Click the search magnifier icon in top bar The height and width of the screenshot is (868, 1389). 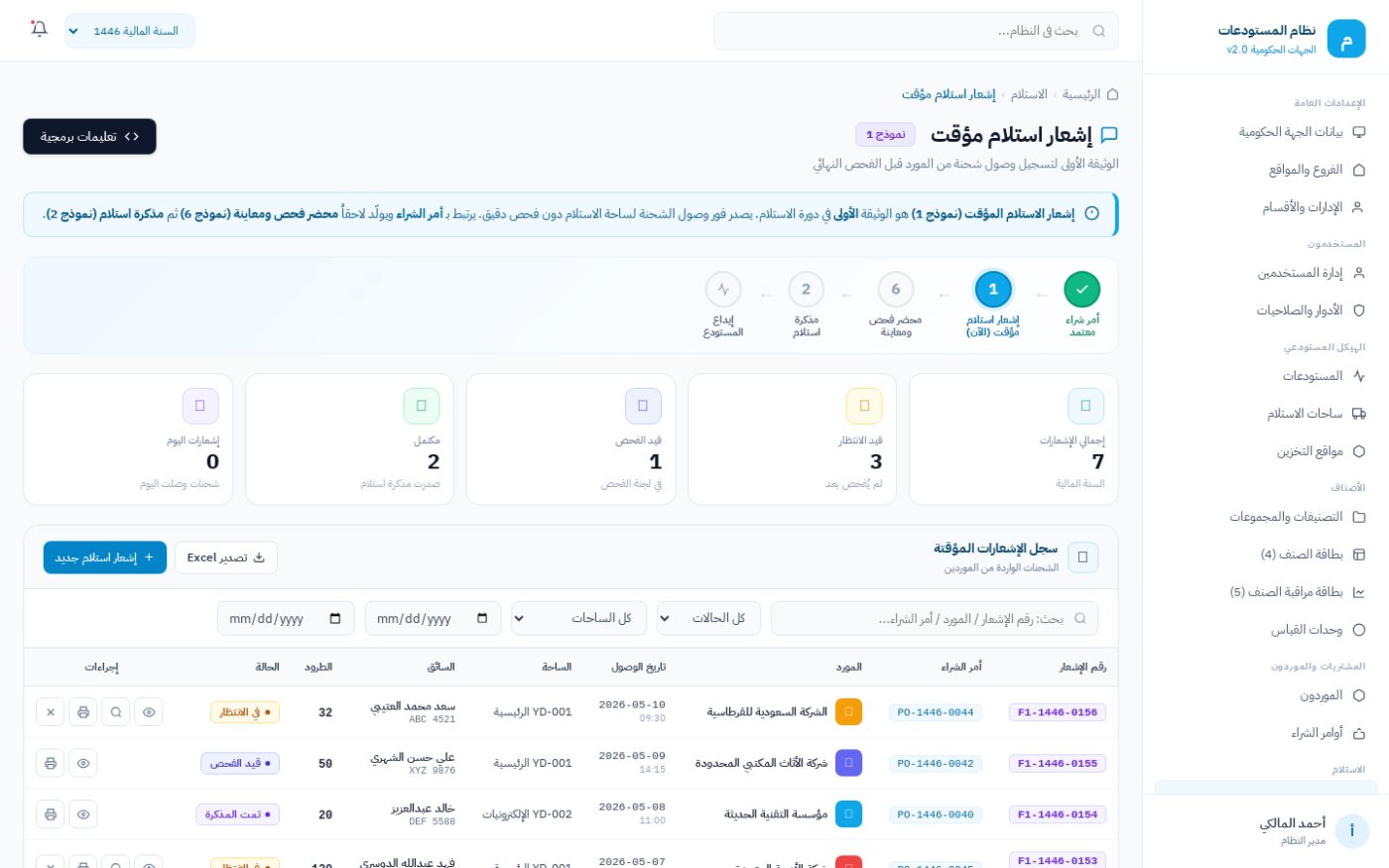coord(1098,31)
